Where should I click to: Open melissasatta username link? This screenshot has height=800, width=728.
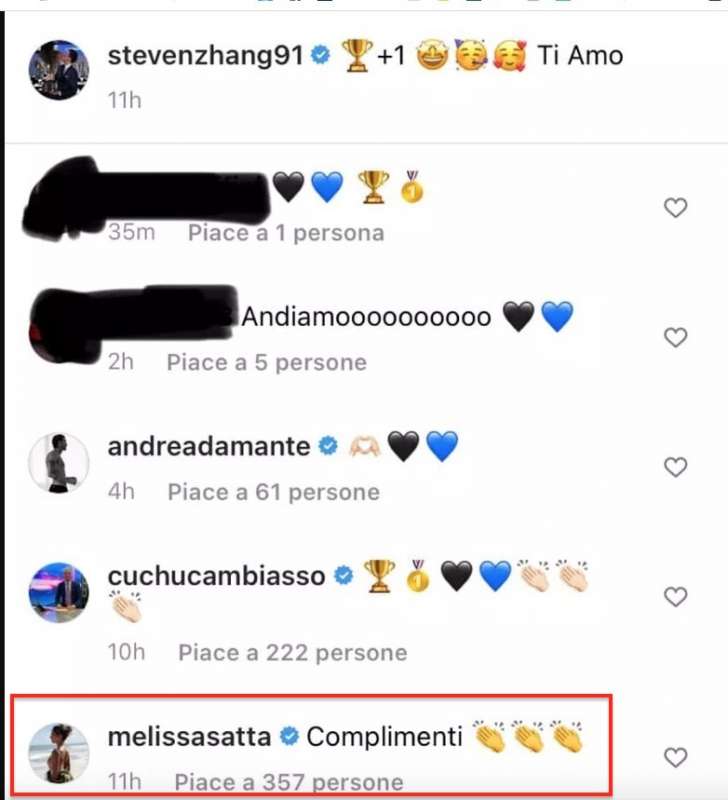coord(189,737)
